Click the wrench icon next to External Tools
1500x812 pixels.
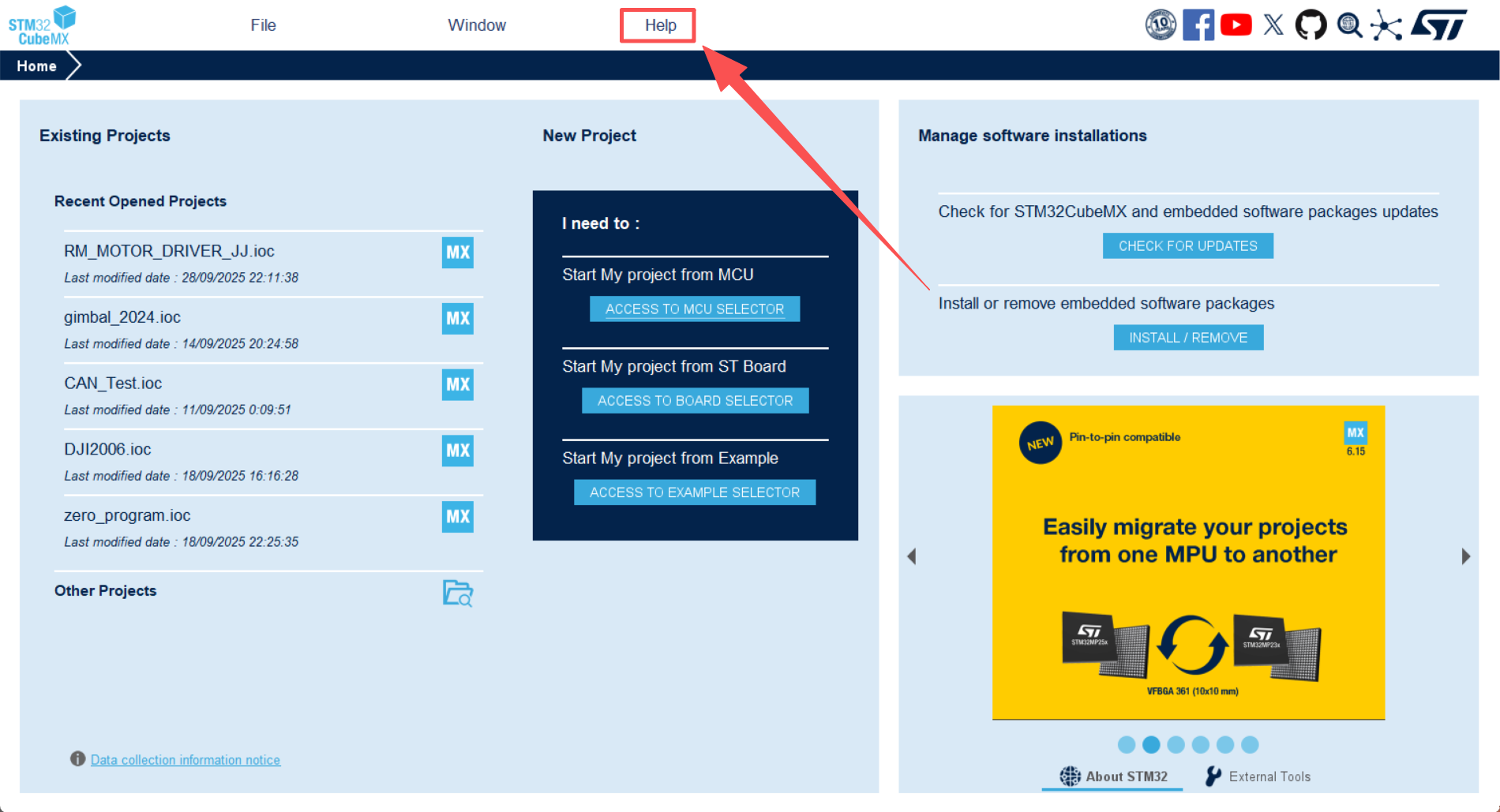click(x=1213, y=776)
